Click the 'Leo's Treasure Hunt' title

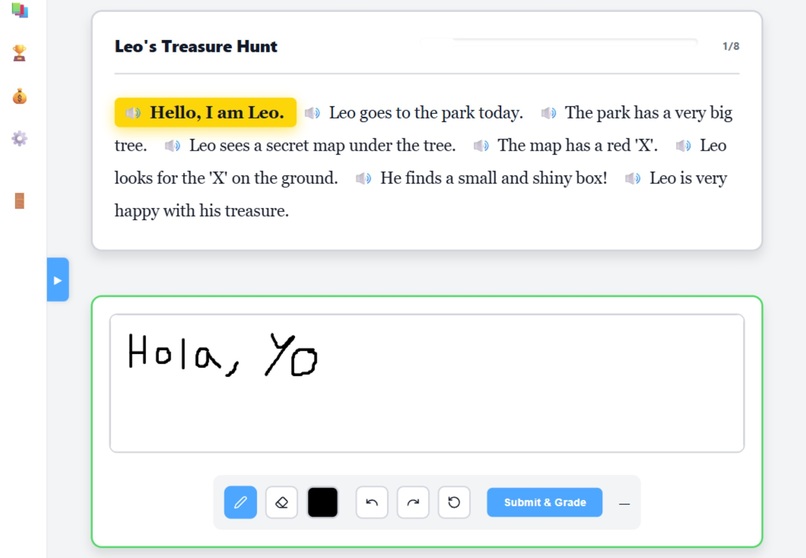click(196, 46)
